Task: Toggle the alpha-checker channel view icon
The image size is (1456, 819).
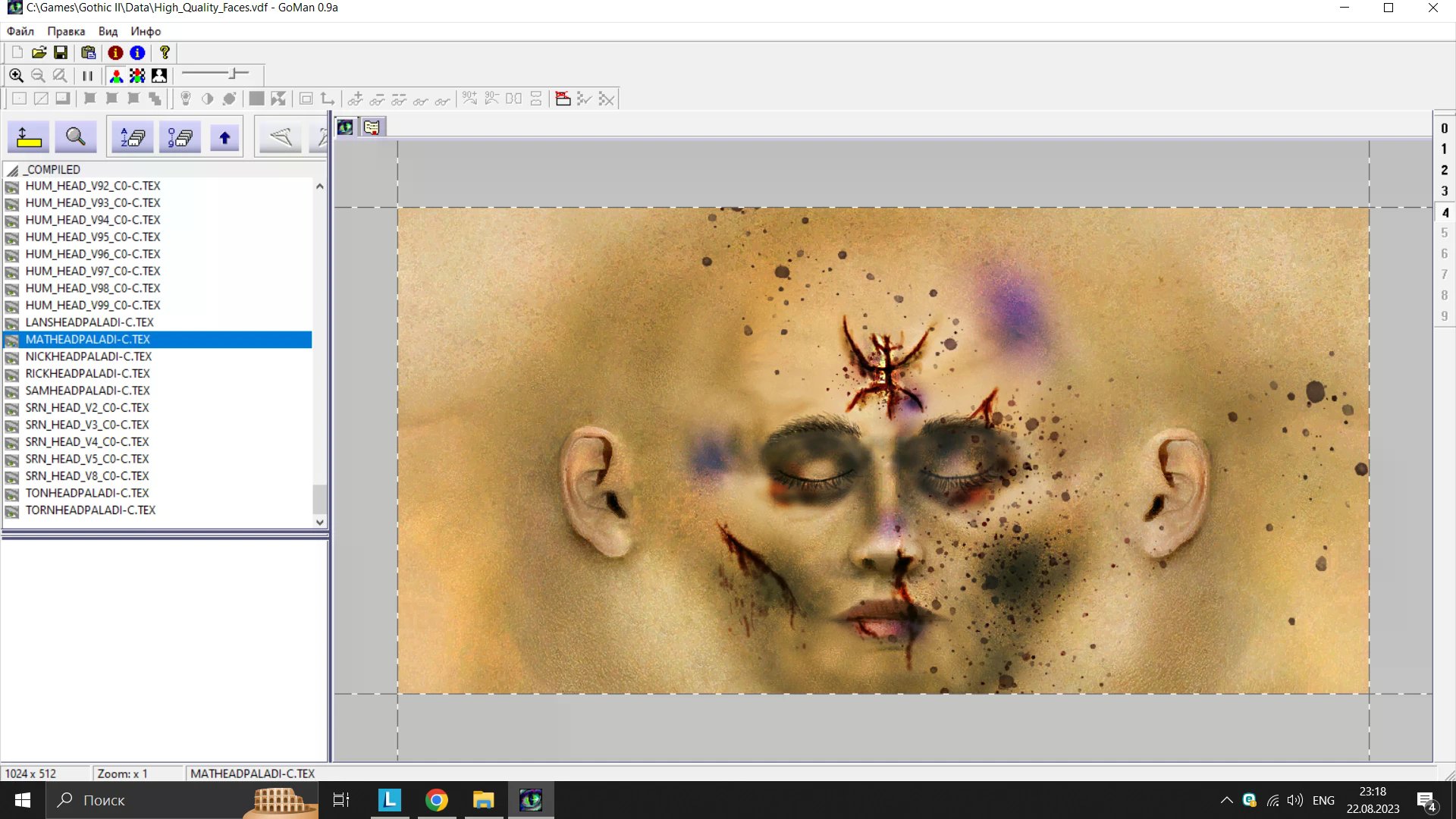Action: click(137, 76)
